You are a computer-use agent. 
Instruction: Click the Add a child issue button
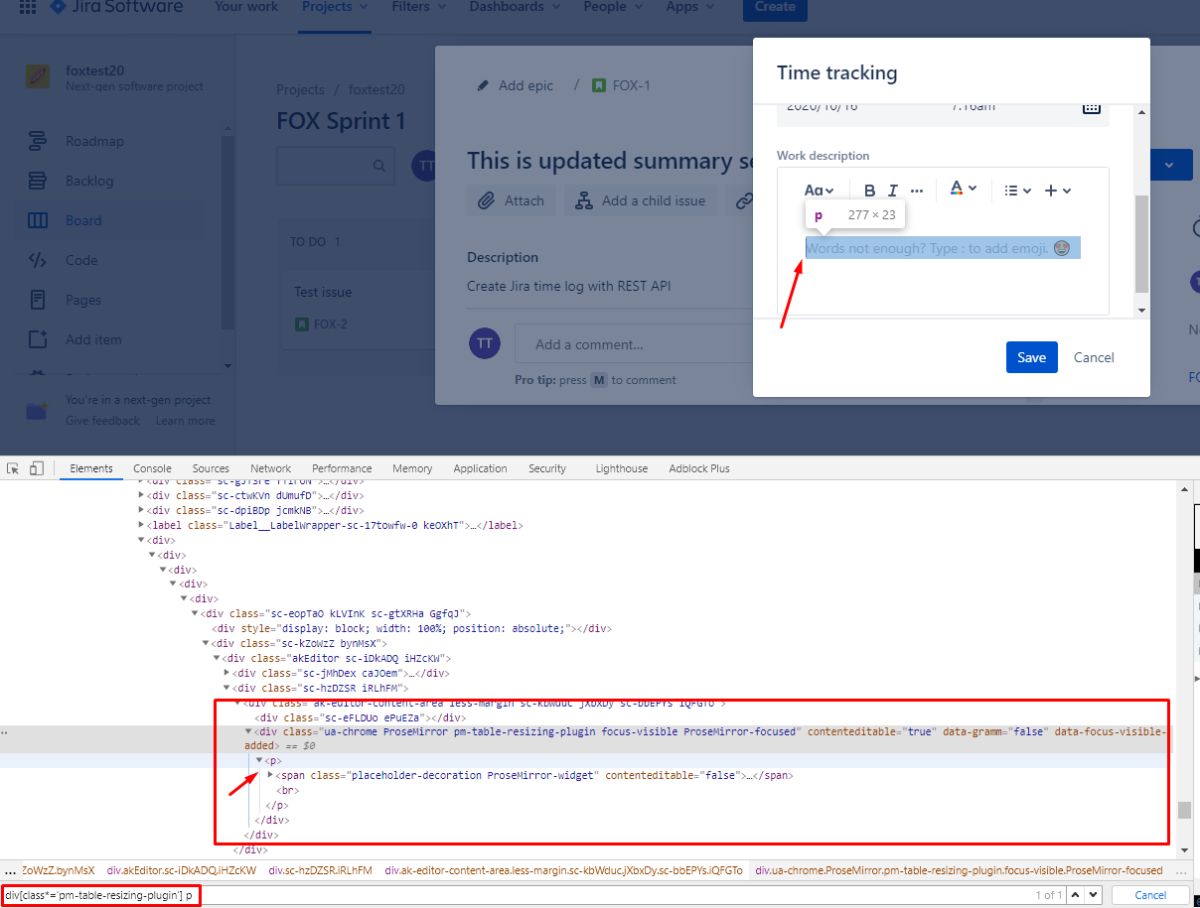641,200
